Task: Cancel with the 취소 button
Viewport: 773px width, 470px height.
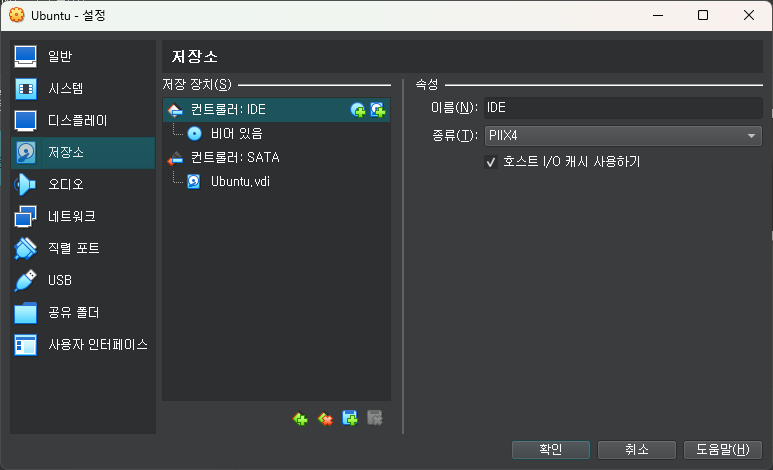Action: [x=636, y=450]
